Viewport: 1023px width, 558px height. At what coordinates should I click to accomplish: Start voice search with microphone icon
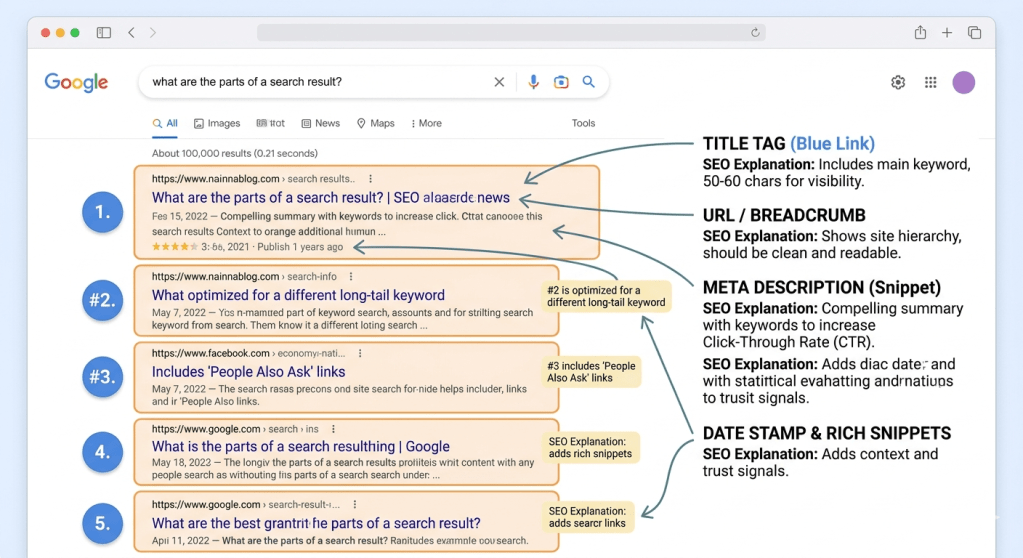pos(533,82)
